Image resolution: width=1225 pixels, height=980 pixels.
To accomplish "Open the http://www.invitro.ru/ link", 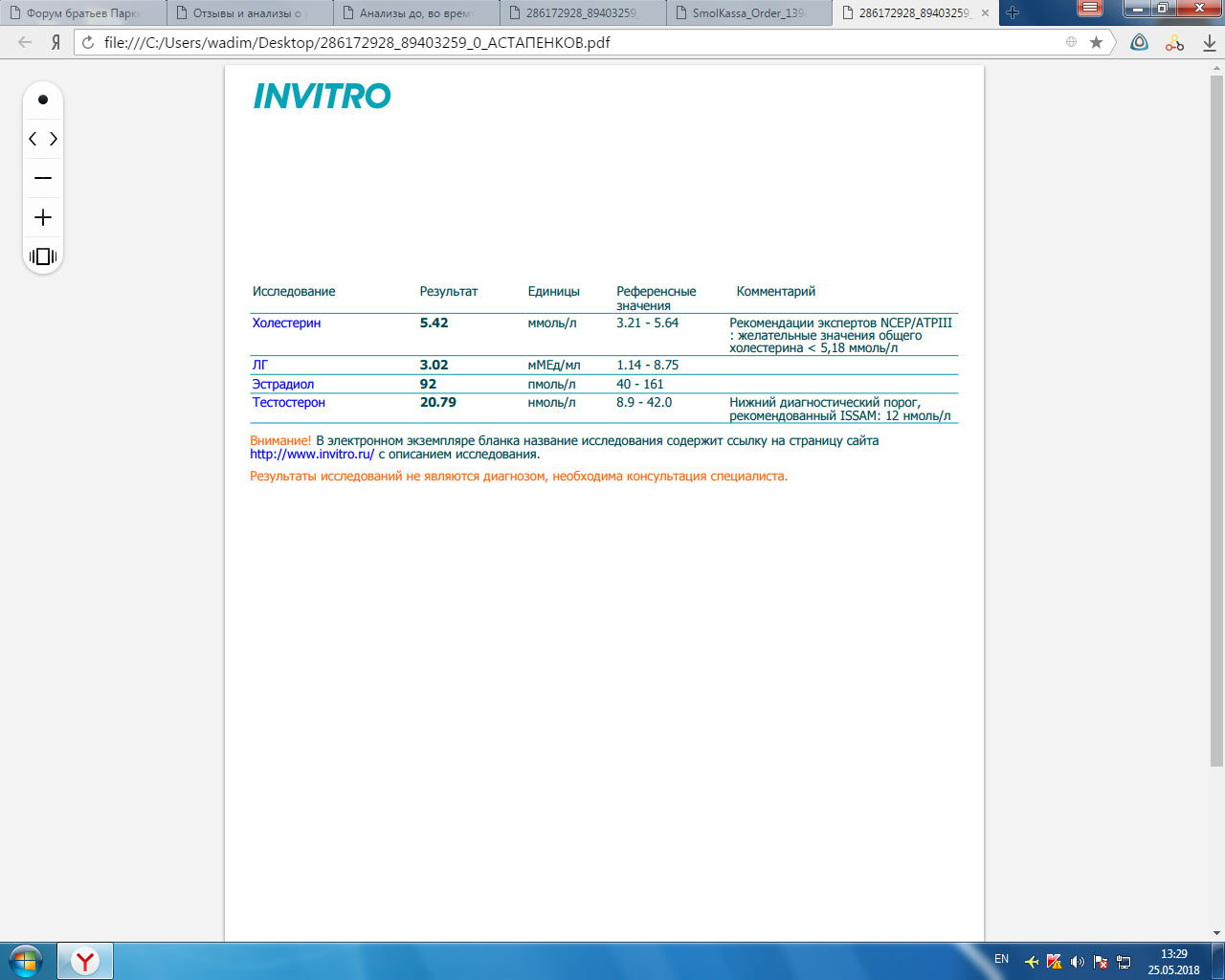I will point(312,455).
